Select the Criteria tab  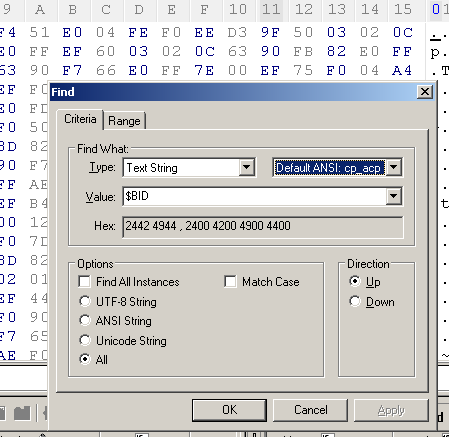pos(80,119)
